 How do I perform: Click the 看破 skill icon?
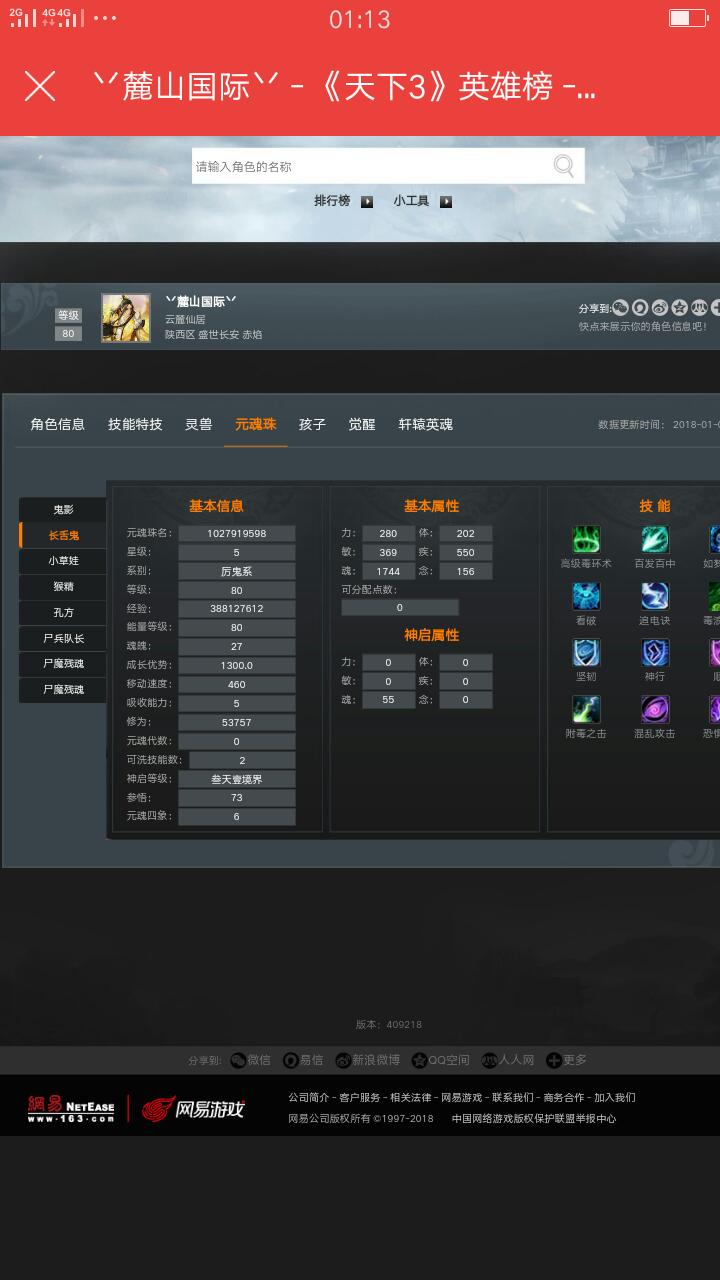click(586, 597)
